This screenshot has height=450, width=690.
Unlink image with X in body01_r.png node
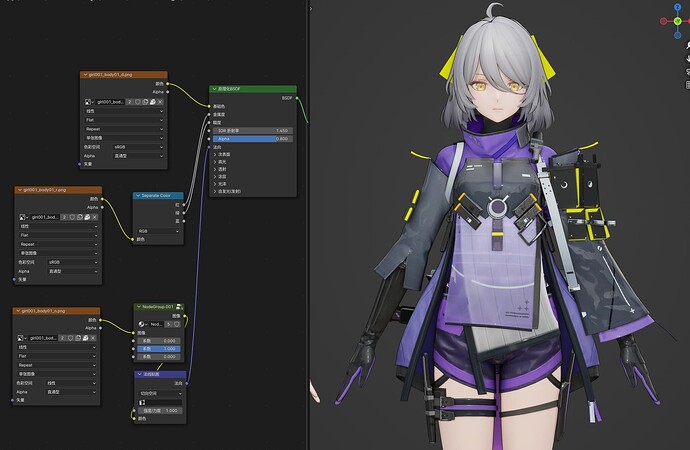click(x=95, y=217)
